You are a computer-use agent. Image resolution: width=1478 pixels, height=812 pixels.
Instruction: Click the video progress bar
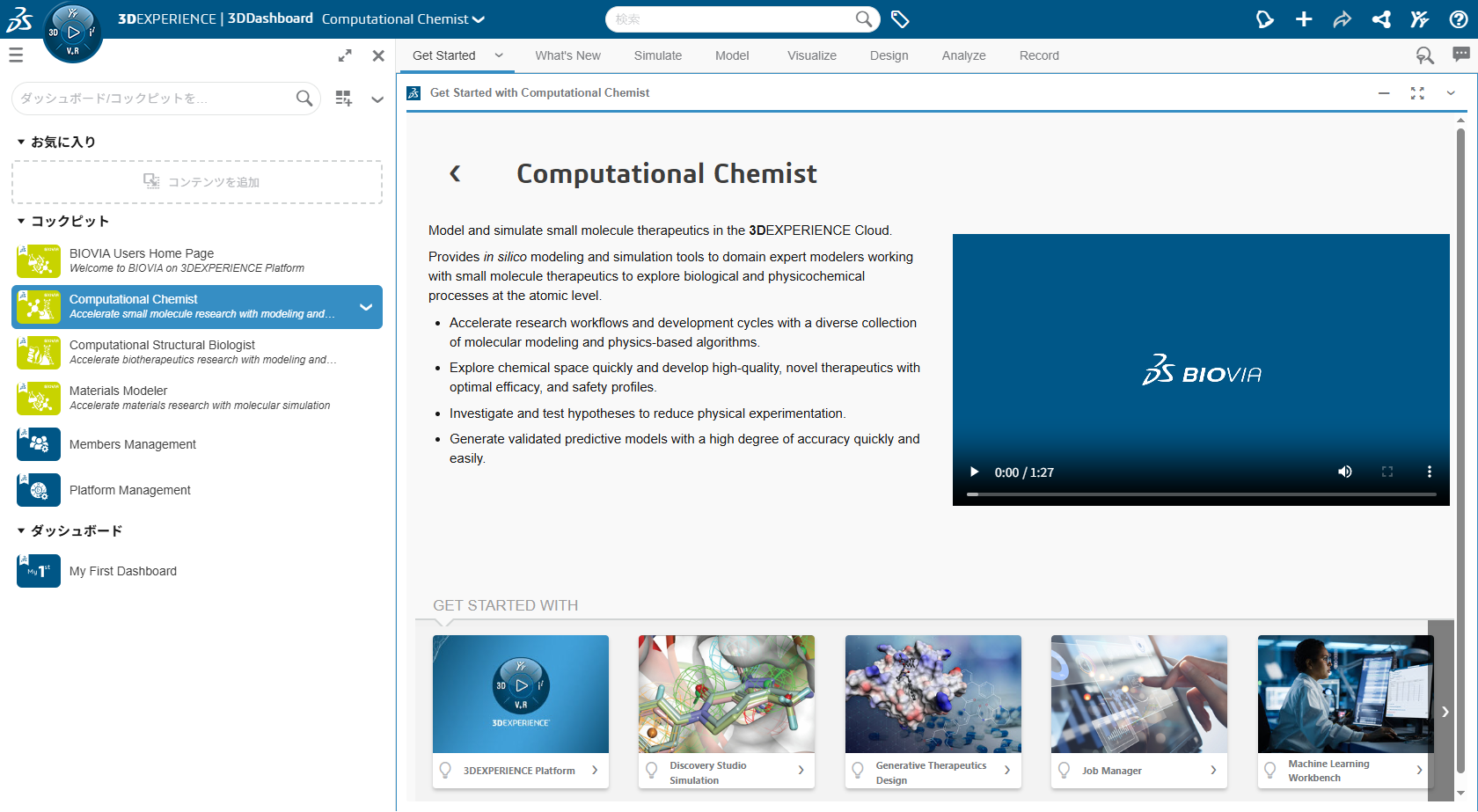[1201, 494]
